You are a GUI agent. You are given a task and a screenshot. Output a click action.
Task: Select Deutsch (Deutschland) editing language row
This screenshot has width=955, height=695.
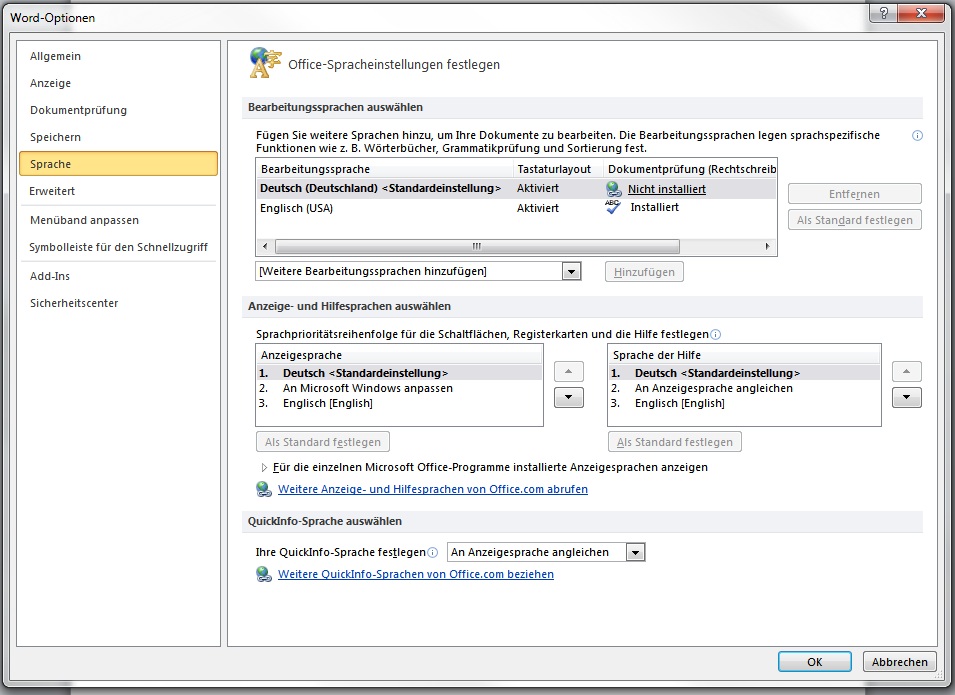pos(516,188)
